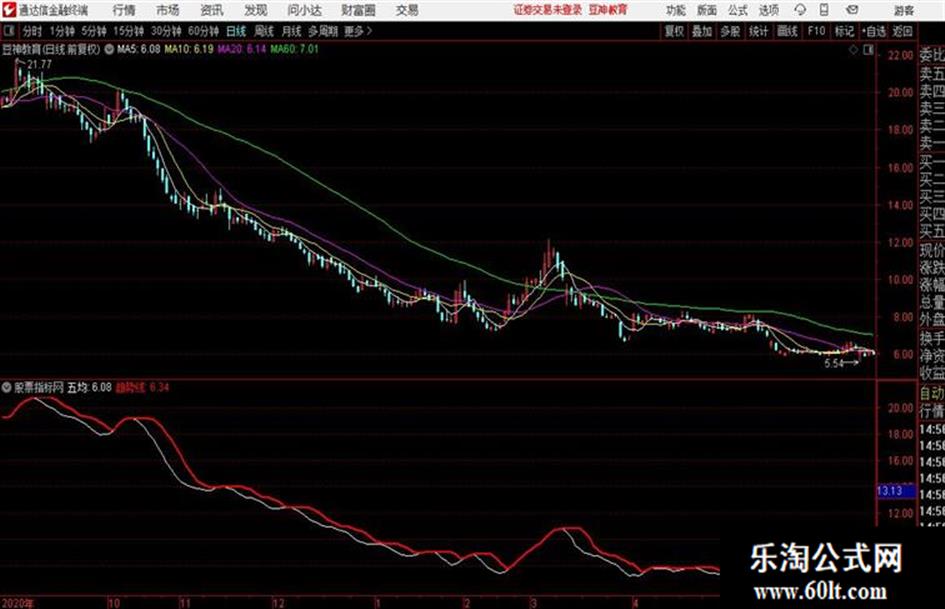Image resolution: width=945 pixels, height=609 pixels.
Task: Open the 市场 menu
Action: tap(168, 10)
